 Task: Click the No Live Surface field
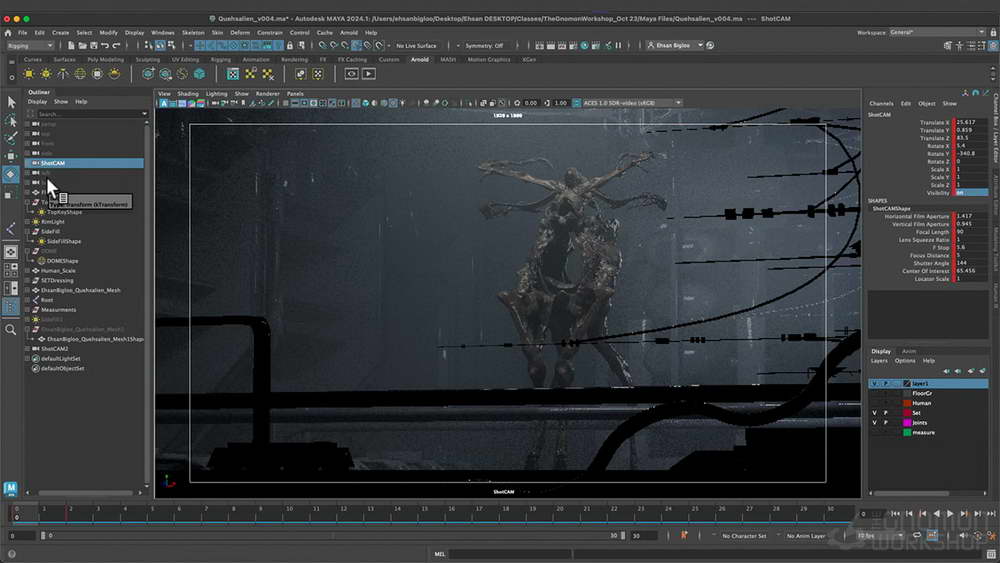pos(416,46)
